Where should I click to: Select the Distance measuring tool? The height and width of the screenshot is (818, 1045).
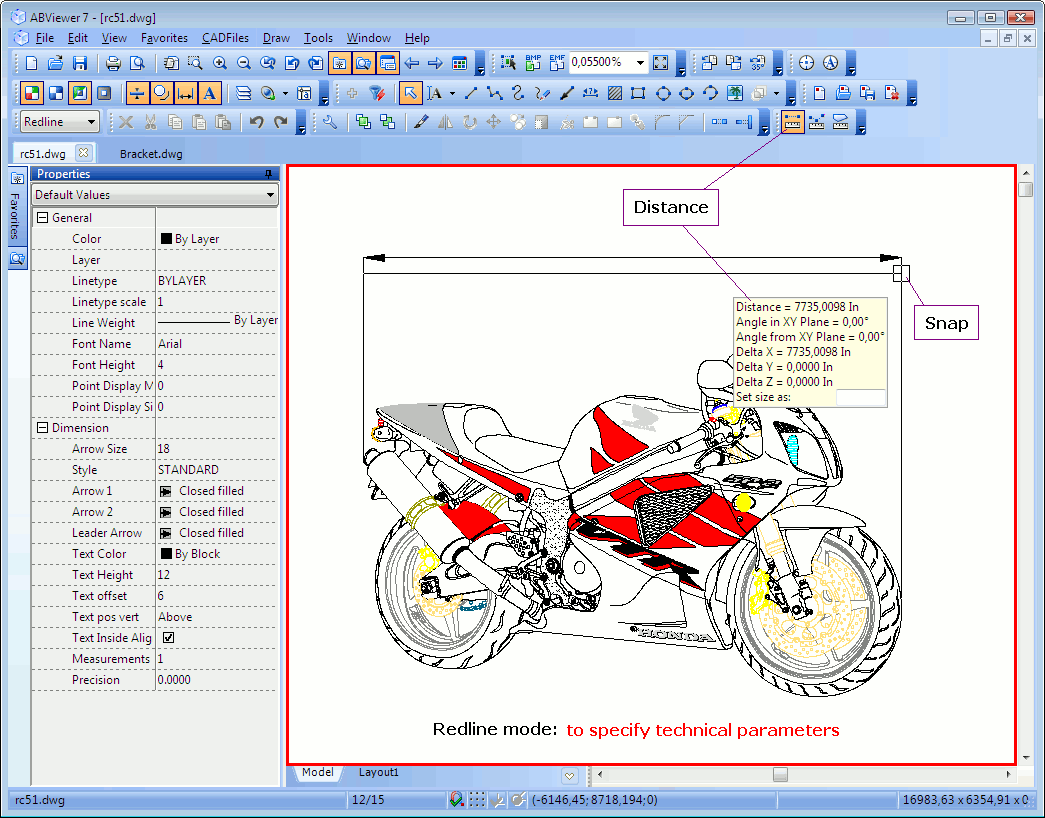tap(792, 122)
